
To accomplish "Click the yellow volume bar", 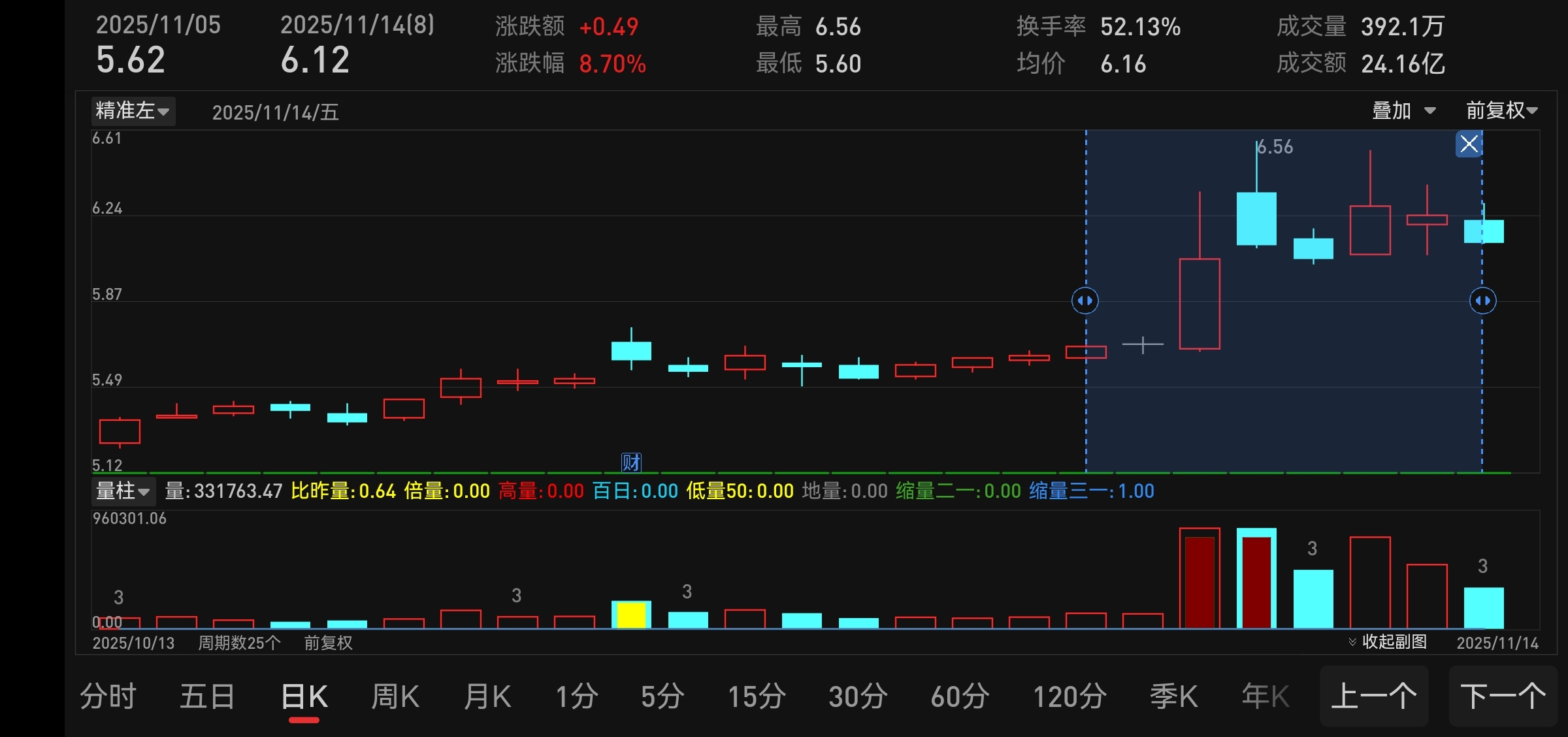I will pos(631,615).
